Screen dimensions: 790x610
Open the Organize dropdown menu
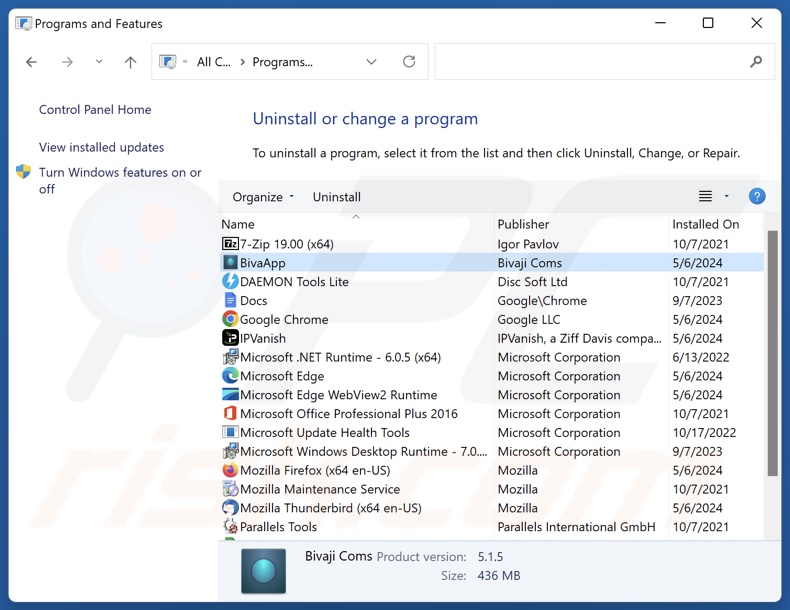point(263,197)
